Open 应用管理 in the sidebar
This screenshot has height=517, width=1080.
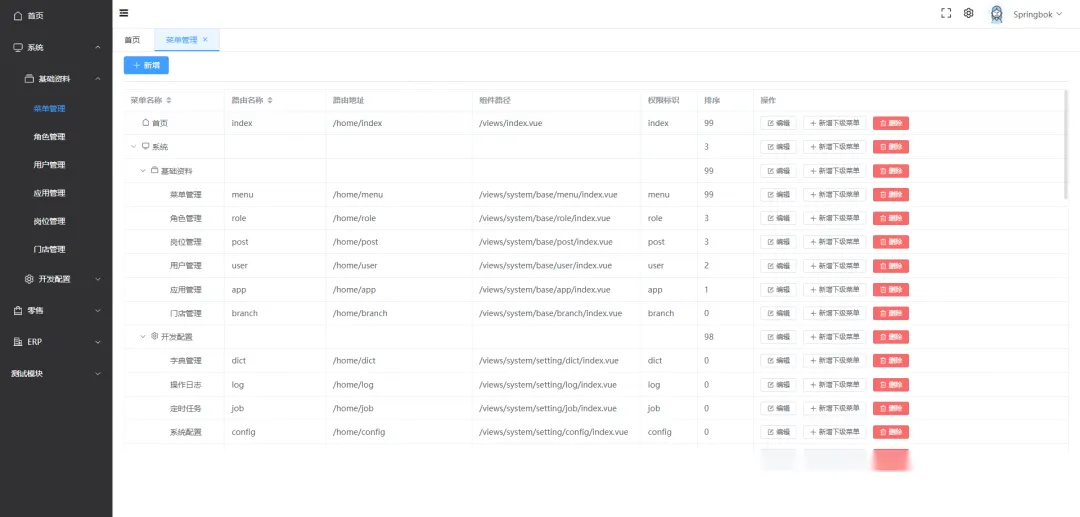click(x=50, y=193)
